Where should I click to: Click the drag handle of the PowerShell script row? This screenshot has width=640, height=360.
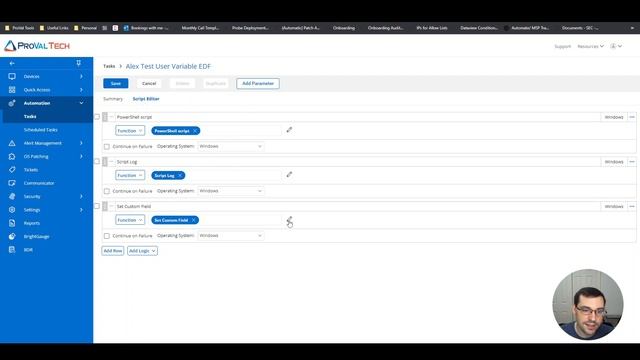click(x=105, y=117)
